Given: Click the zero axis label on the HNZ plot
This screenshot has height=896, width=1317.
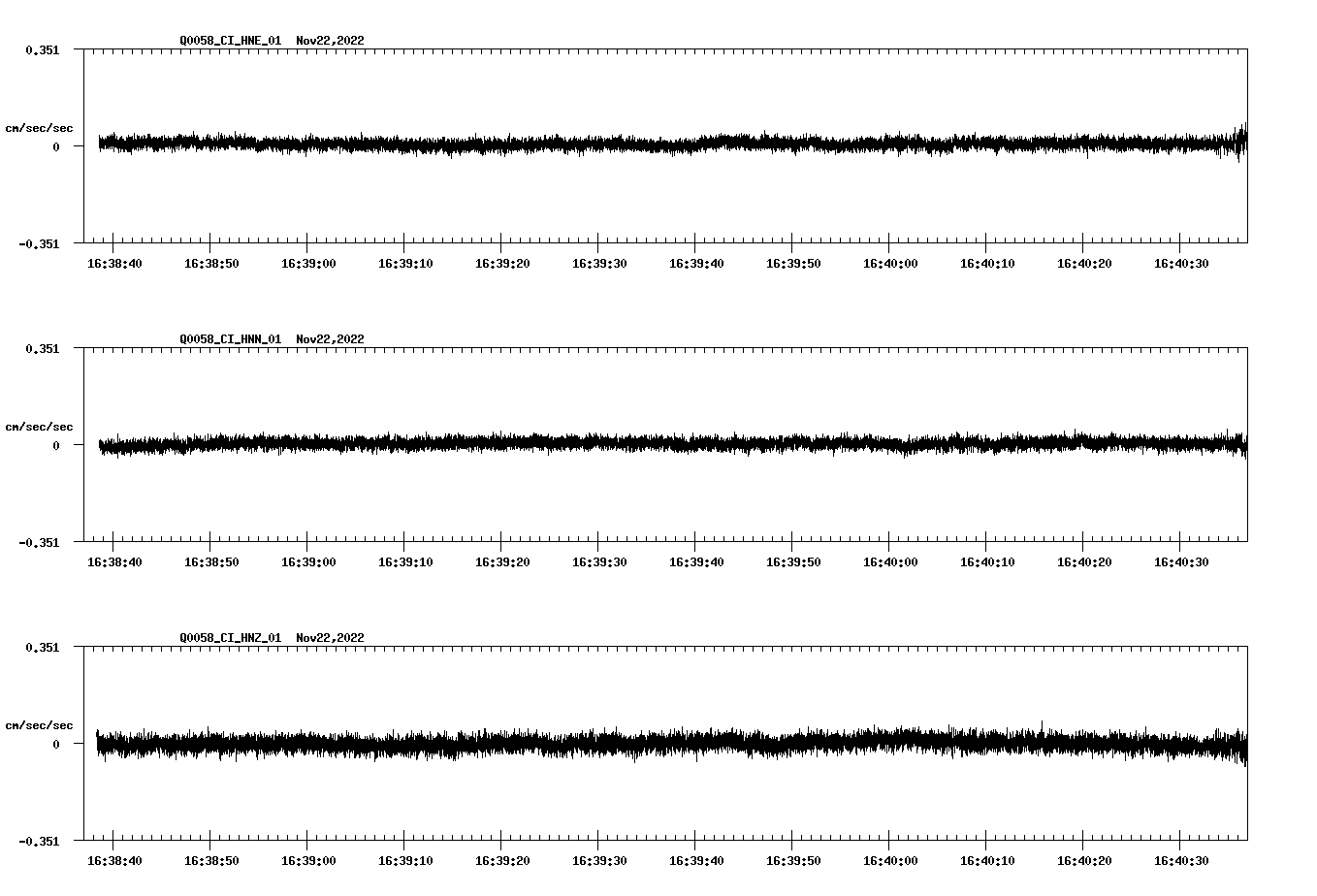Looking at the screenshot, I should coord(56,745).
